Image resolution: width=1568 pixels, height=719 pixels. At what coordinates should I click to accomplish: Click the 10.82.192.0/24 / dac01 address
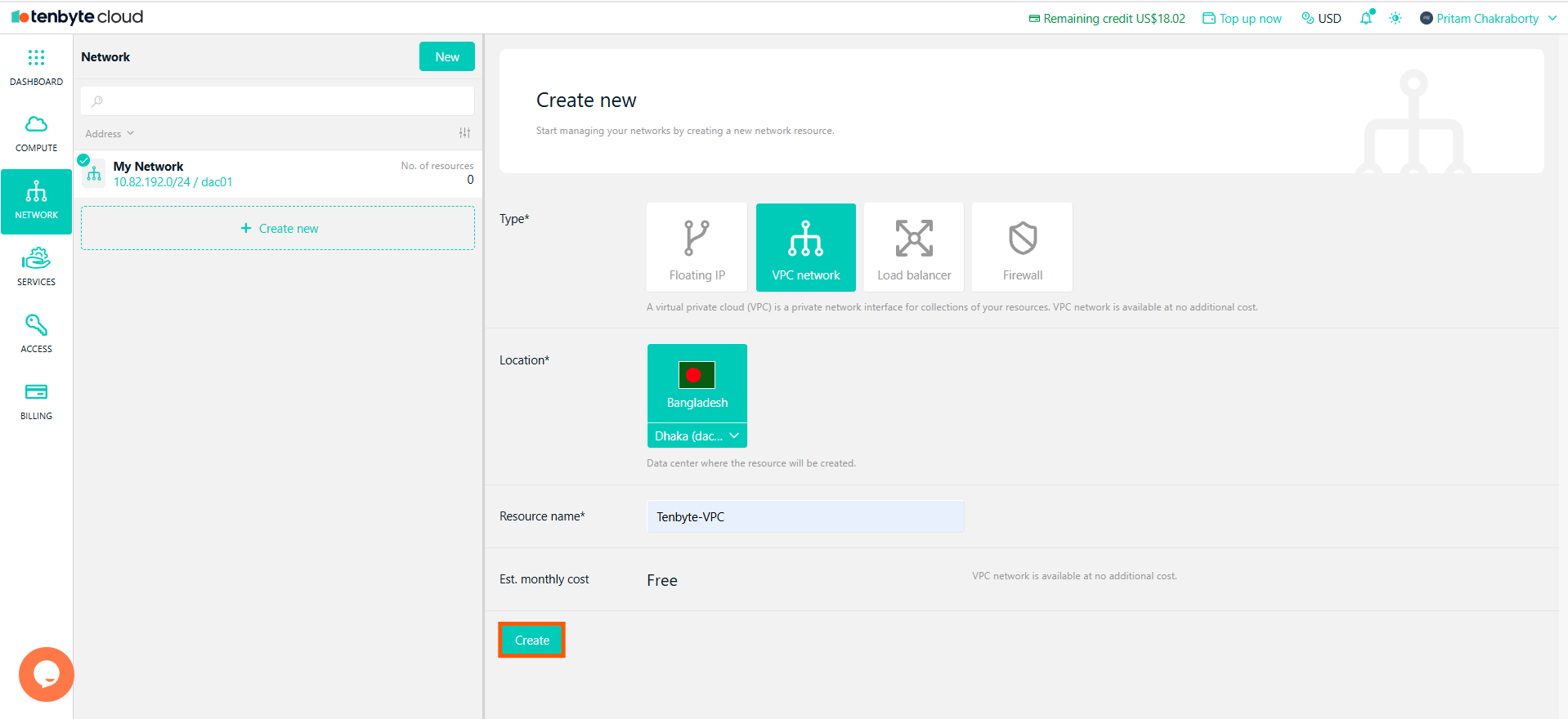point(173,182)
